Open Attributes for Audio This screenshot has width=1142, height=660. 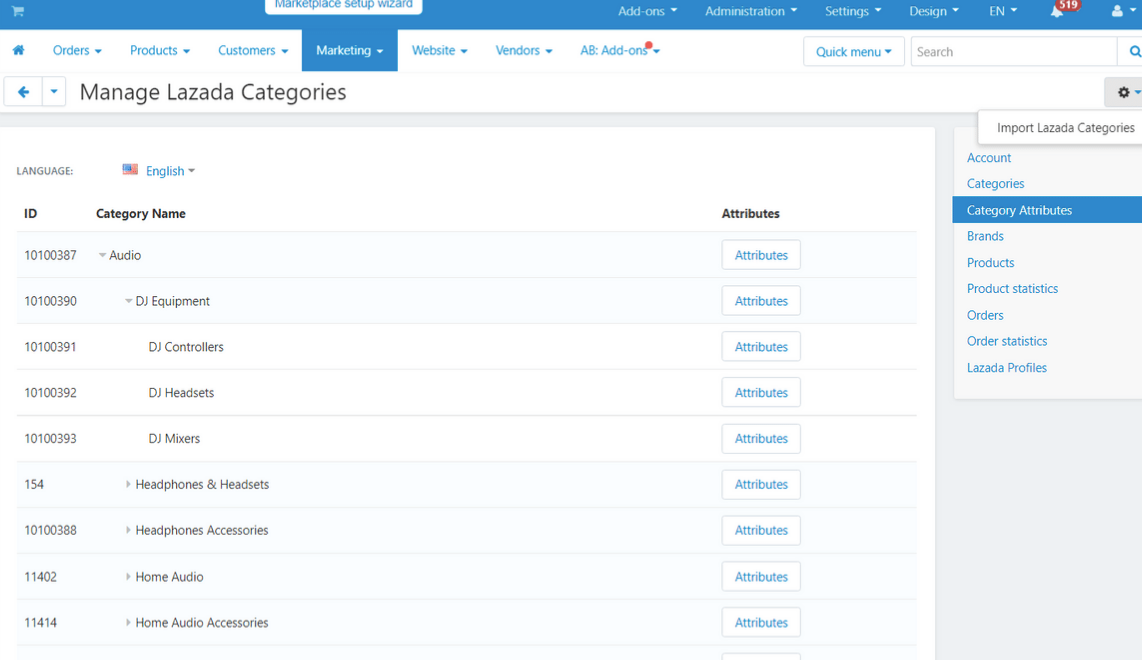pyautogui.click(x=761, y=255)
